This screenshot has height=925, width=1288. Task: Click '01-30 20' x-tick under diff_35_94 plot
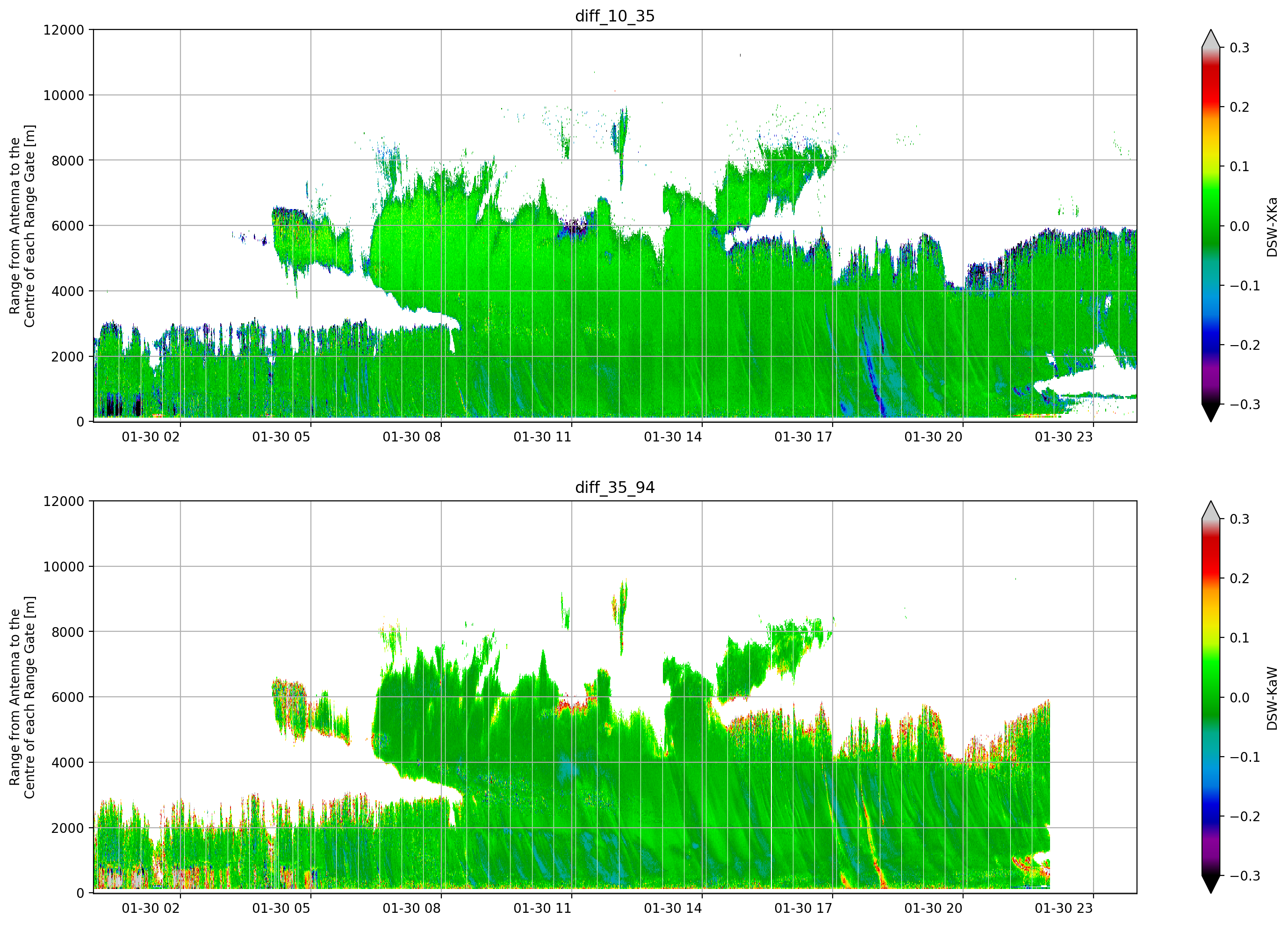pyautogui.click(x=934, y=909)
